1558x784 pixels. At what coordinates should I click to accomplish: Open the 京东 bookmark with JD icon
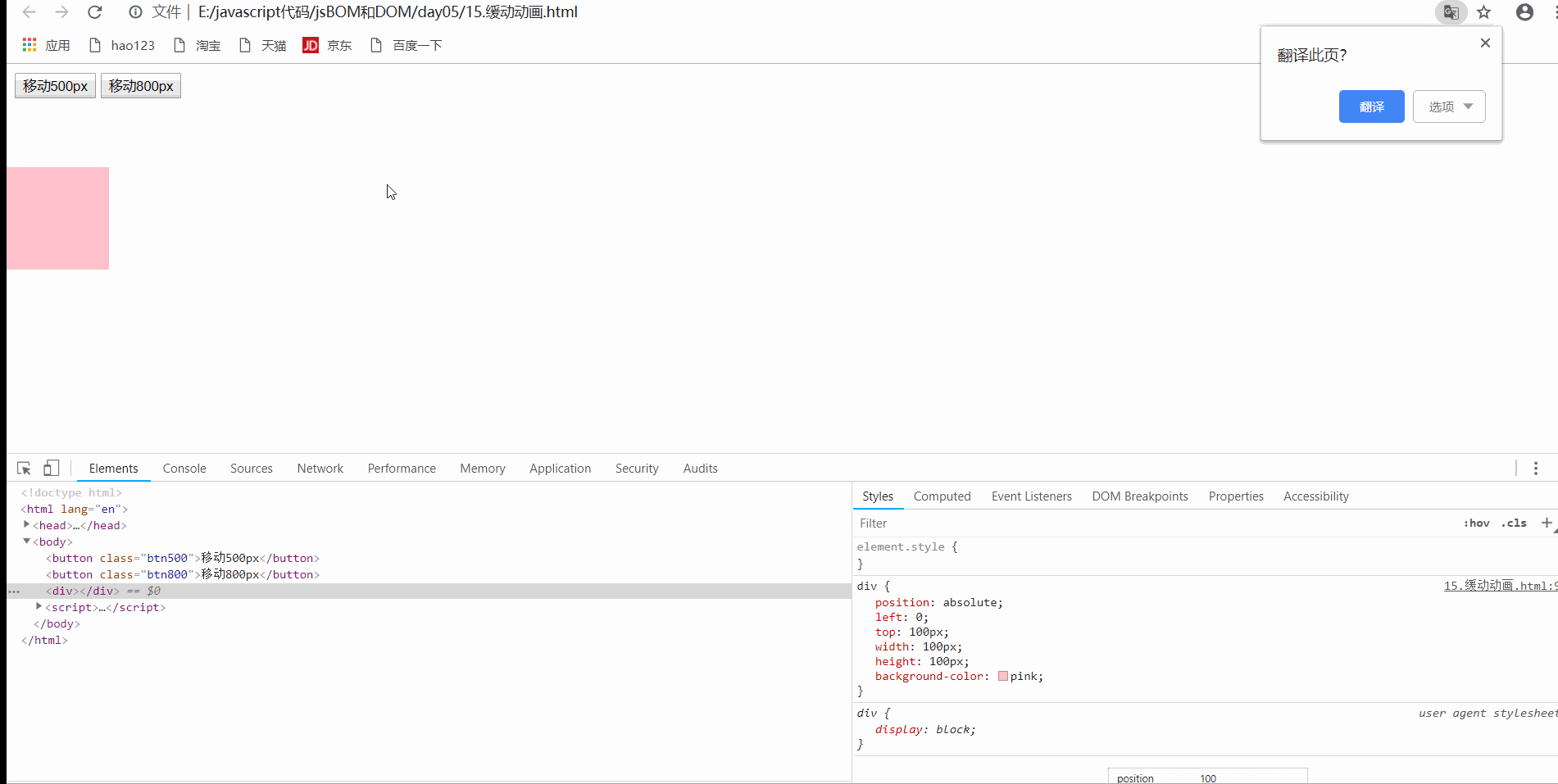[x=327, y=45]
